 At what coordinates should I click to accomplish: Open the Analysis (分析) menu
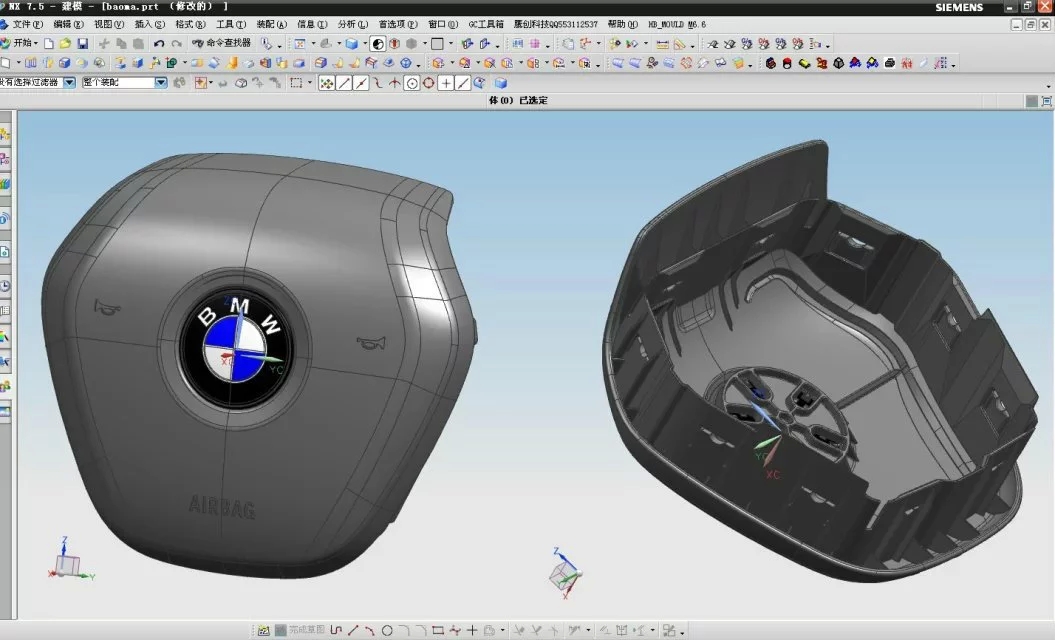[352, 24]
